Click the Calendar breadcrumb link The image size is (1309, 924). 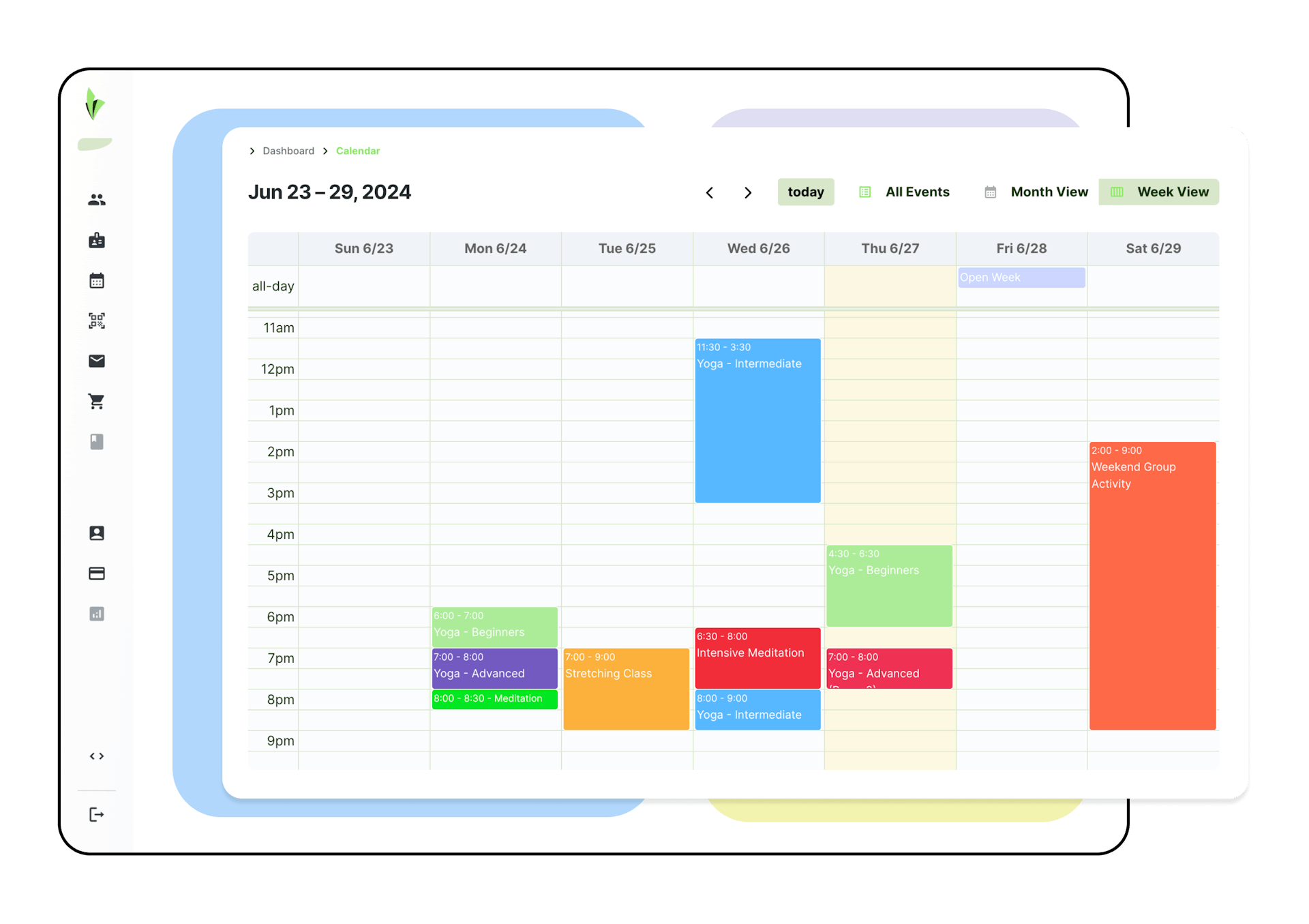click(x=358, y=151)
